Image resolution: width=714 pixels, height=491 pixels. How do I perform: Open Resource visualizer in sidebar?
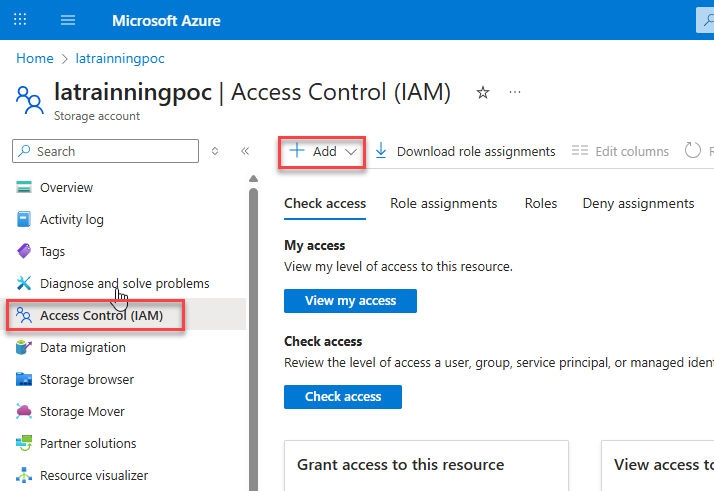tap(93, 475)
